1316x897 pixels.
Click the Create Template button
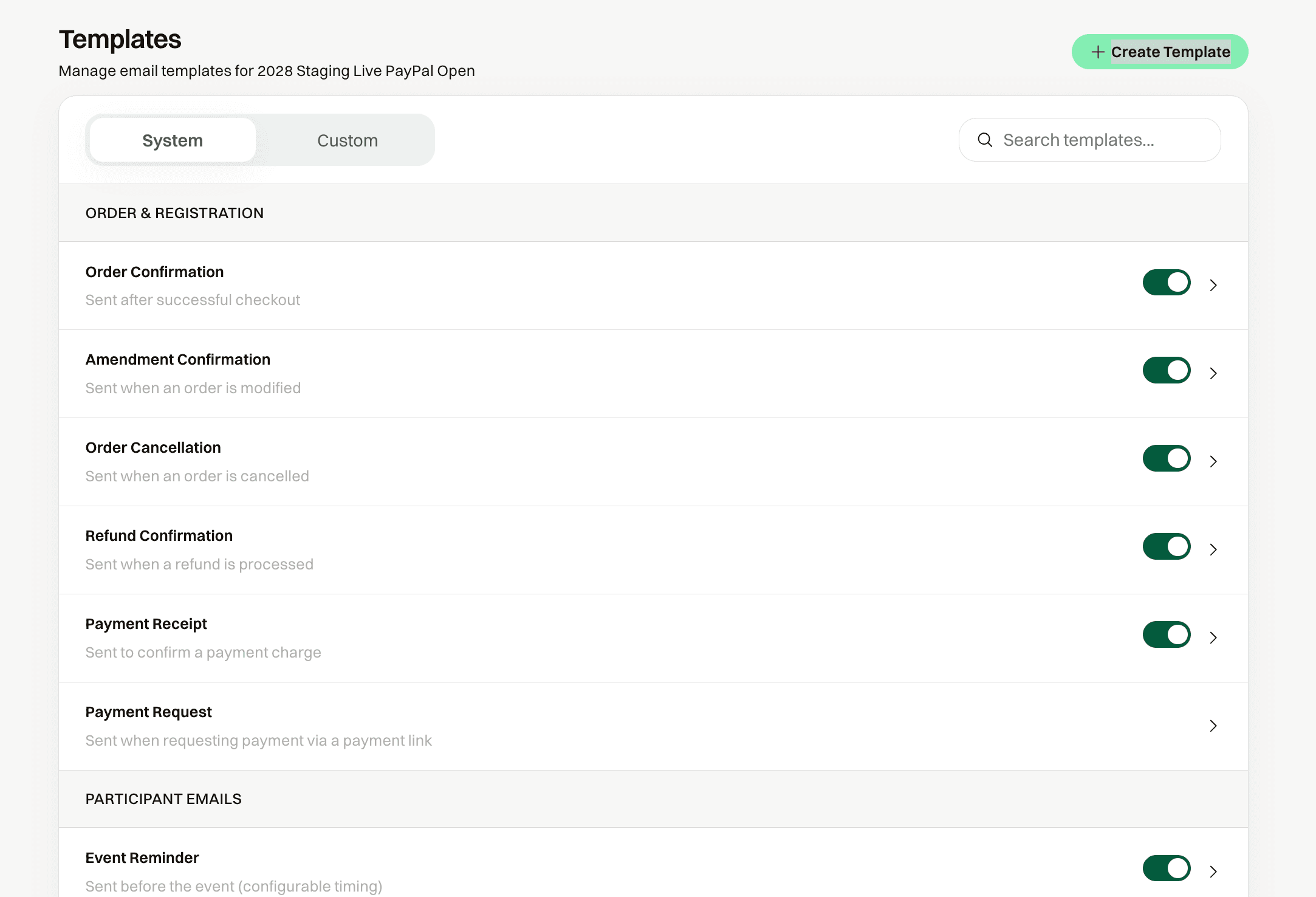coord(1159,52)
